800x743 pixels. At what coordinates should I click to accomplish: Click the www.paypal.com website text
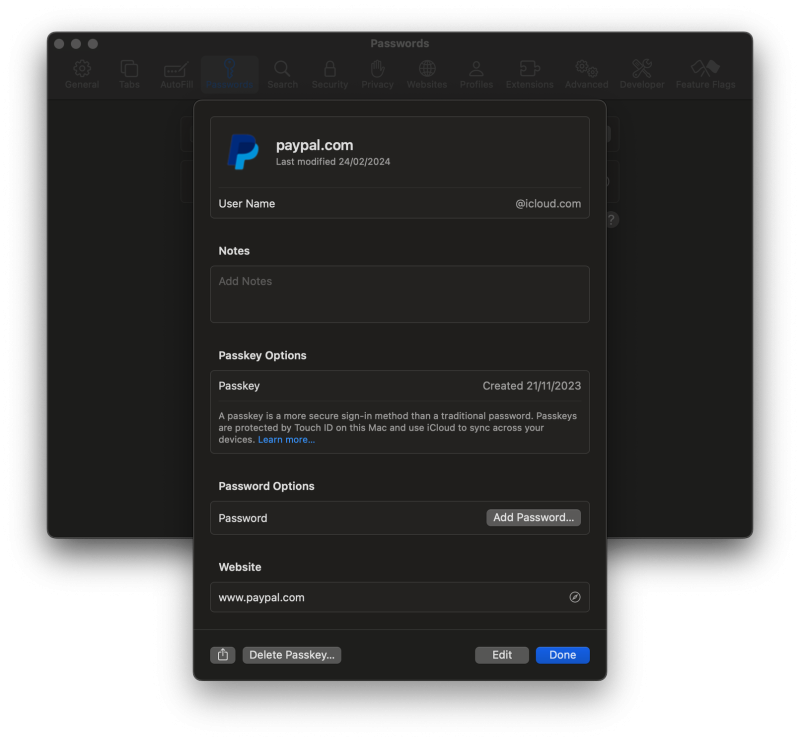(261, 598)
